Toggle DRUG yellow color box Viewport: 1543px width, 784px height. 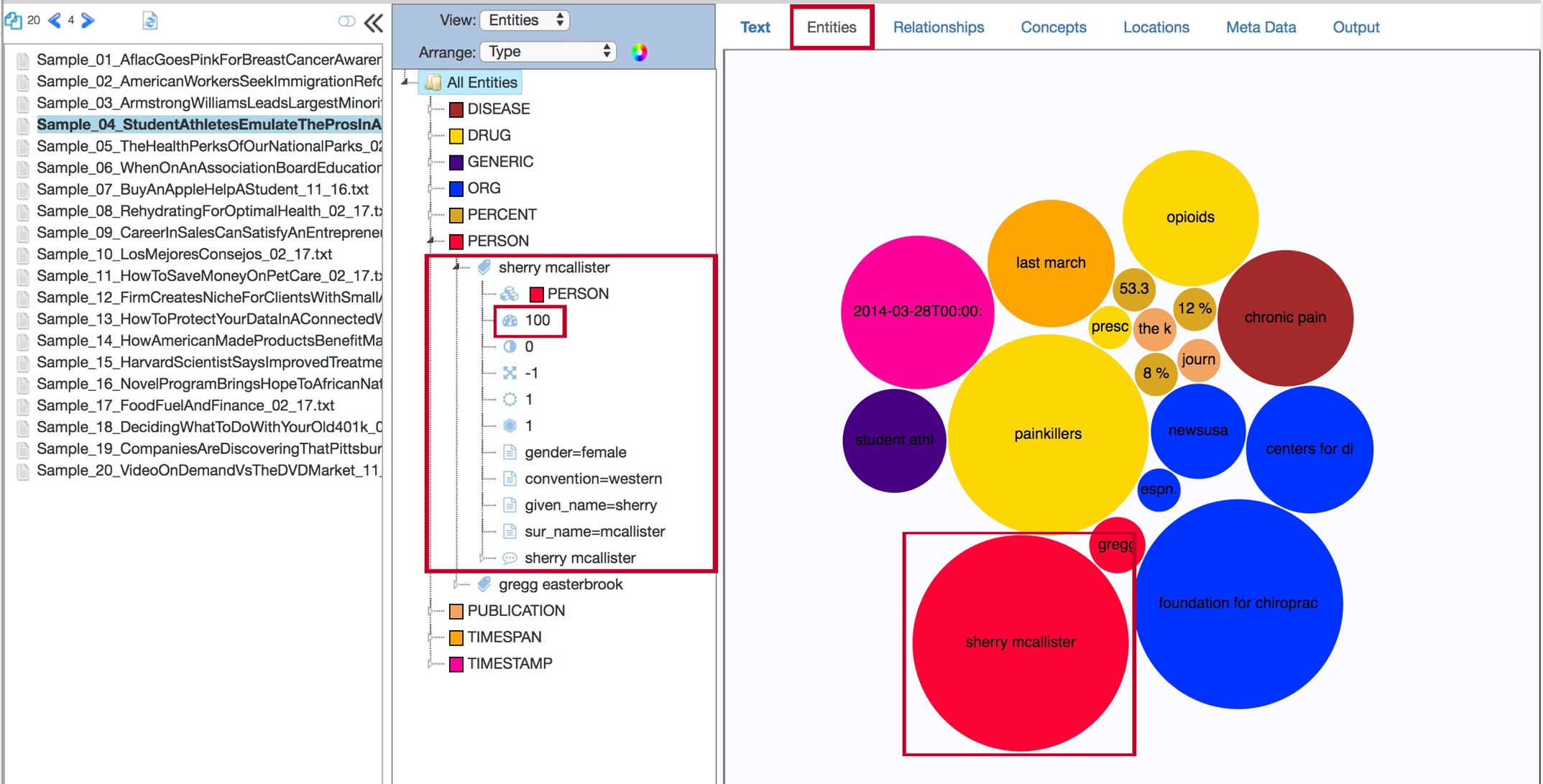click(x=456, y=136)
